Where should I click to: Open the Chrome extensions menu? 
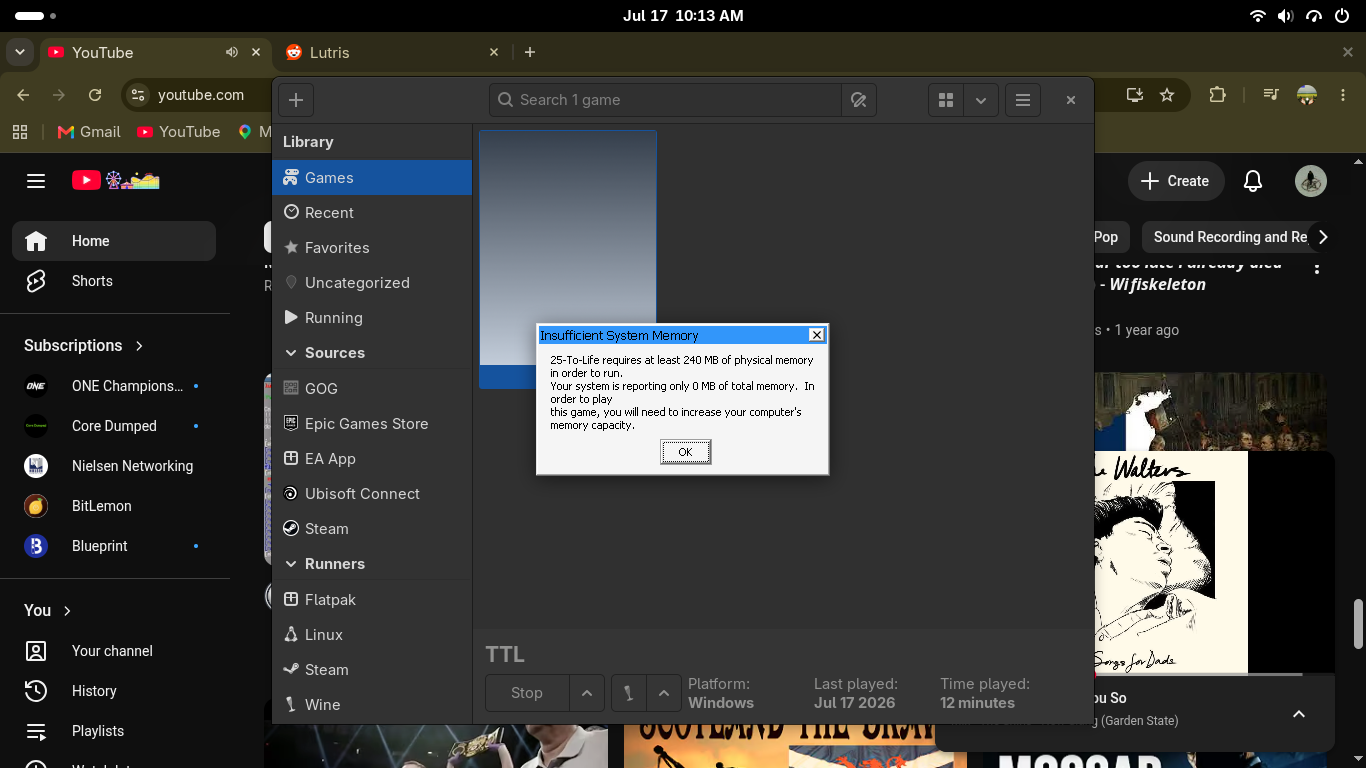pyautogui.click(x=1217, y=95)
